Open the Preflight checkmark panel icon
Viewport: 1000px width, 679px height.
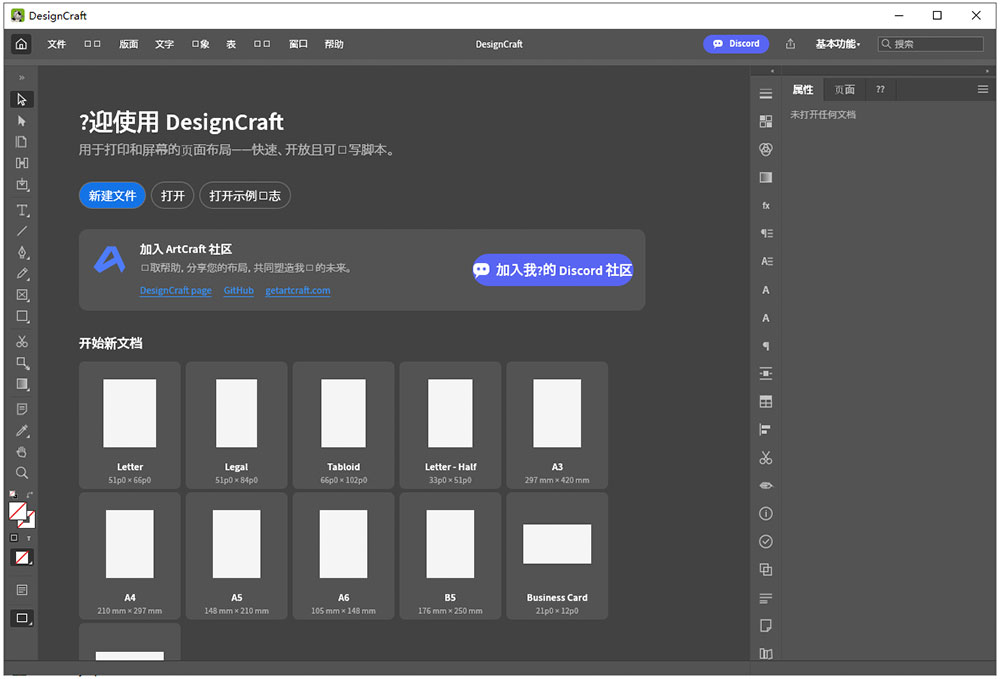coord(766,541)
